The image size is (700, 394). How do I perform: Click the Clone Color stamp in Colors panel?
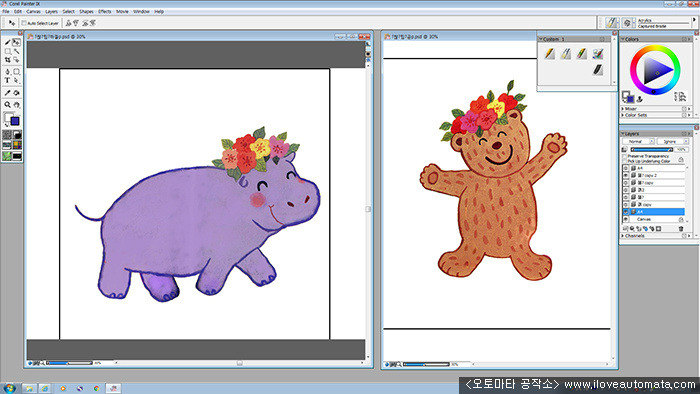click(x=639, y=99)
